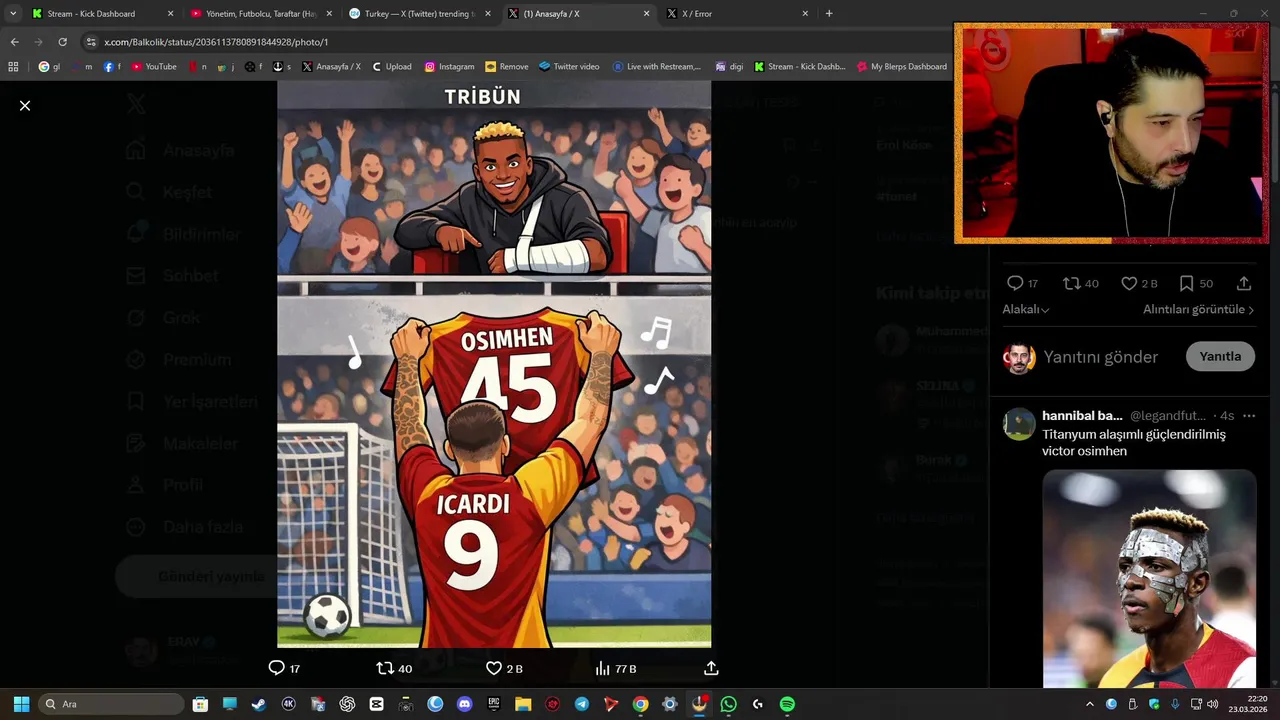This screenshot has width=1280, height=720.
Task: Open Chrome from the taskbar
Action: [x=640, y=704]
